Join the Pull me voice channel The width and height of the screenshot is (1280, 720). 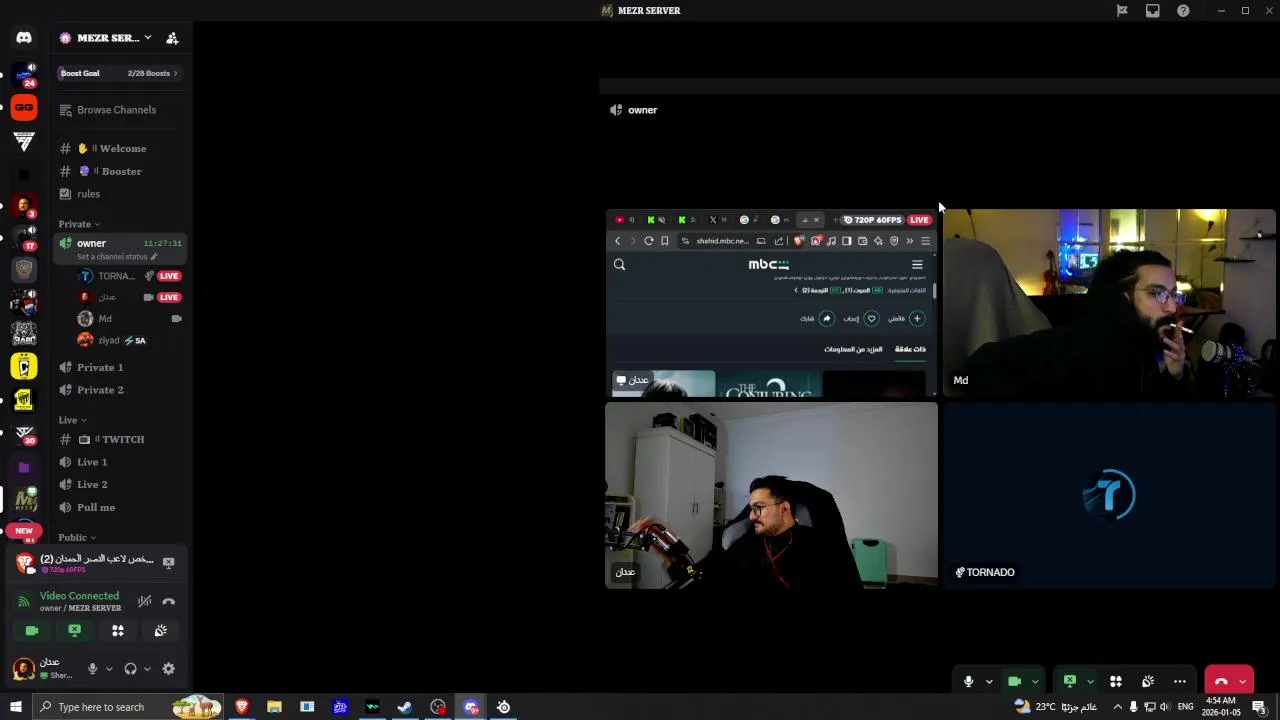coord(120,507)
